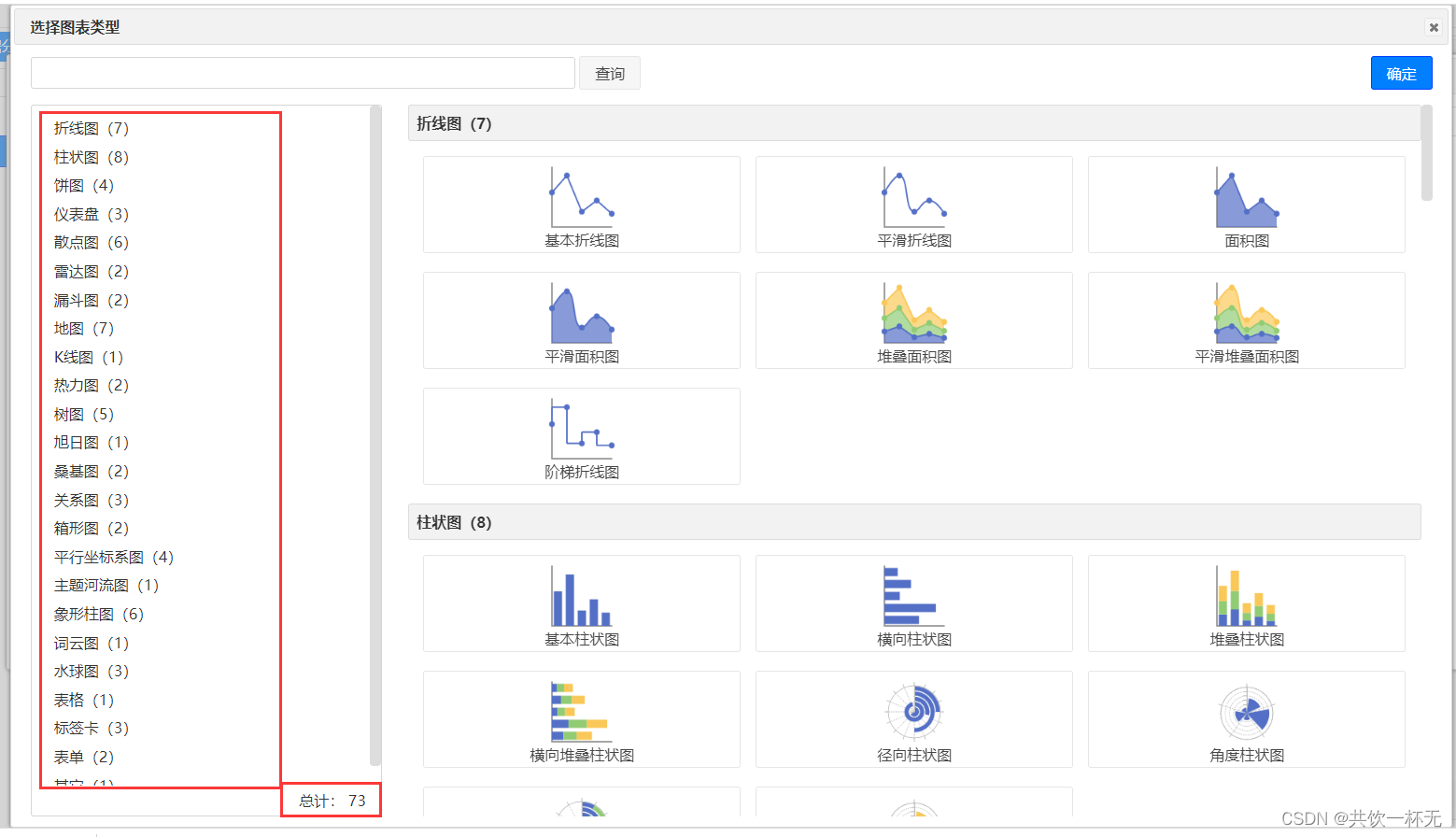The image size is (1456, 837).
Task: Open 散点图 (6) category
Action: pyautogui.click(x=92, y=242)
